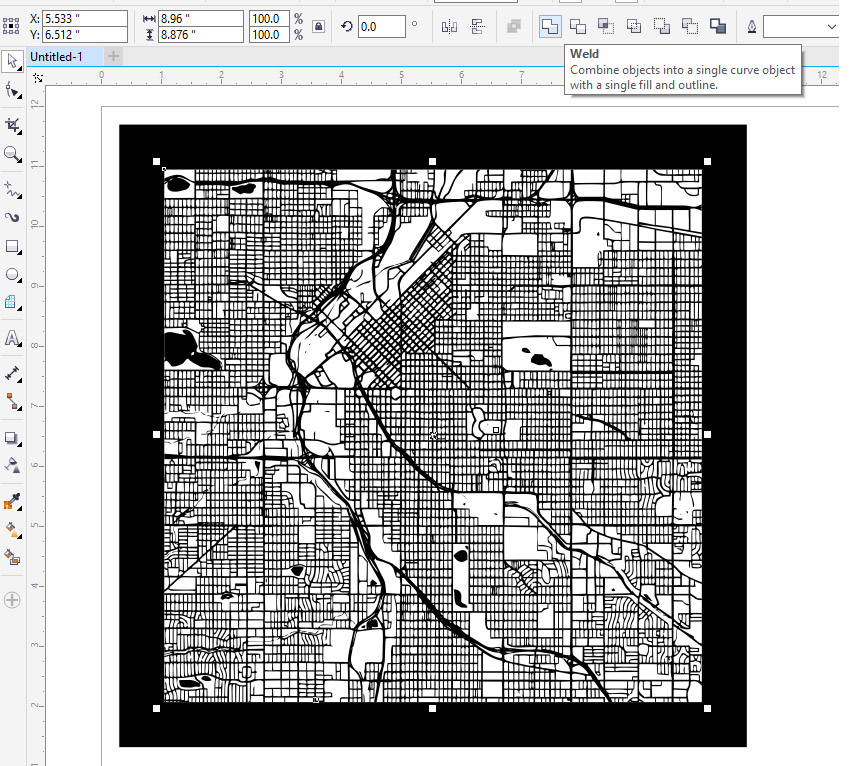The width and height of the screenshot is (850, 766).
Task: Toggle the lock aspect ratio padlock
Action: point(319,26)
